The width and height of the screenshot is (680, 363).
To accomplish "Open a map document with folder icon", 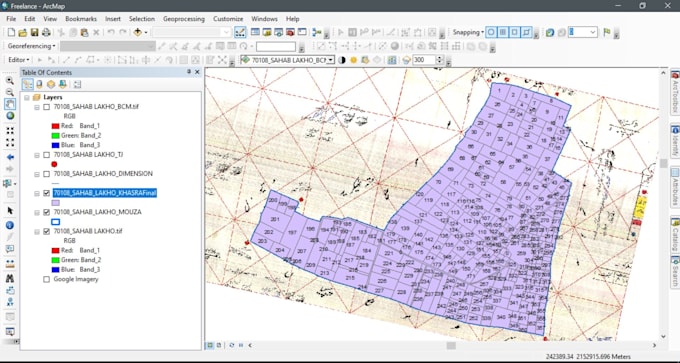I will click(x=23, y=33).
